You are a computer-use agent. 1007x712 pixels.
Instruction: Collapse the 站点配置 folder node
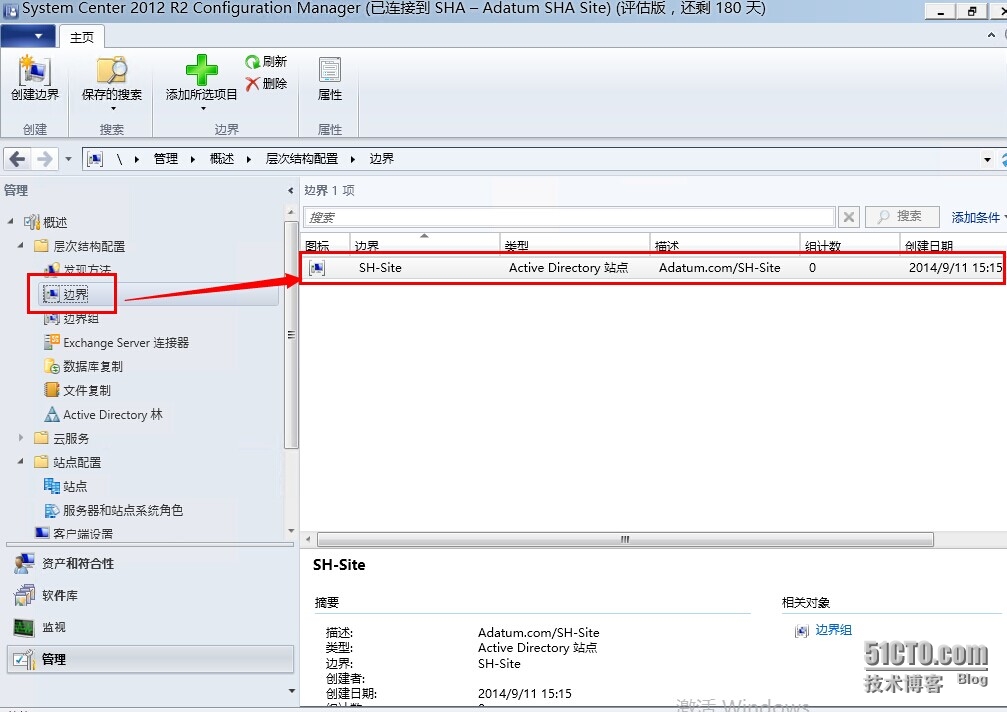[x=21, y=462]
